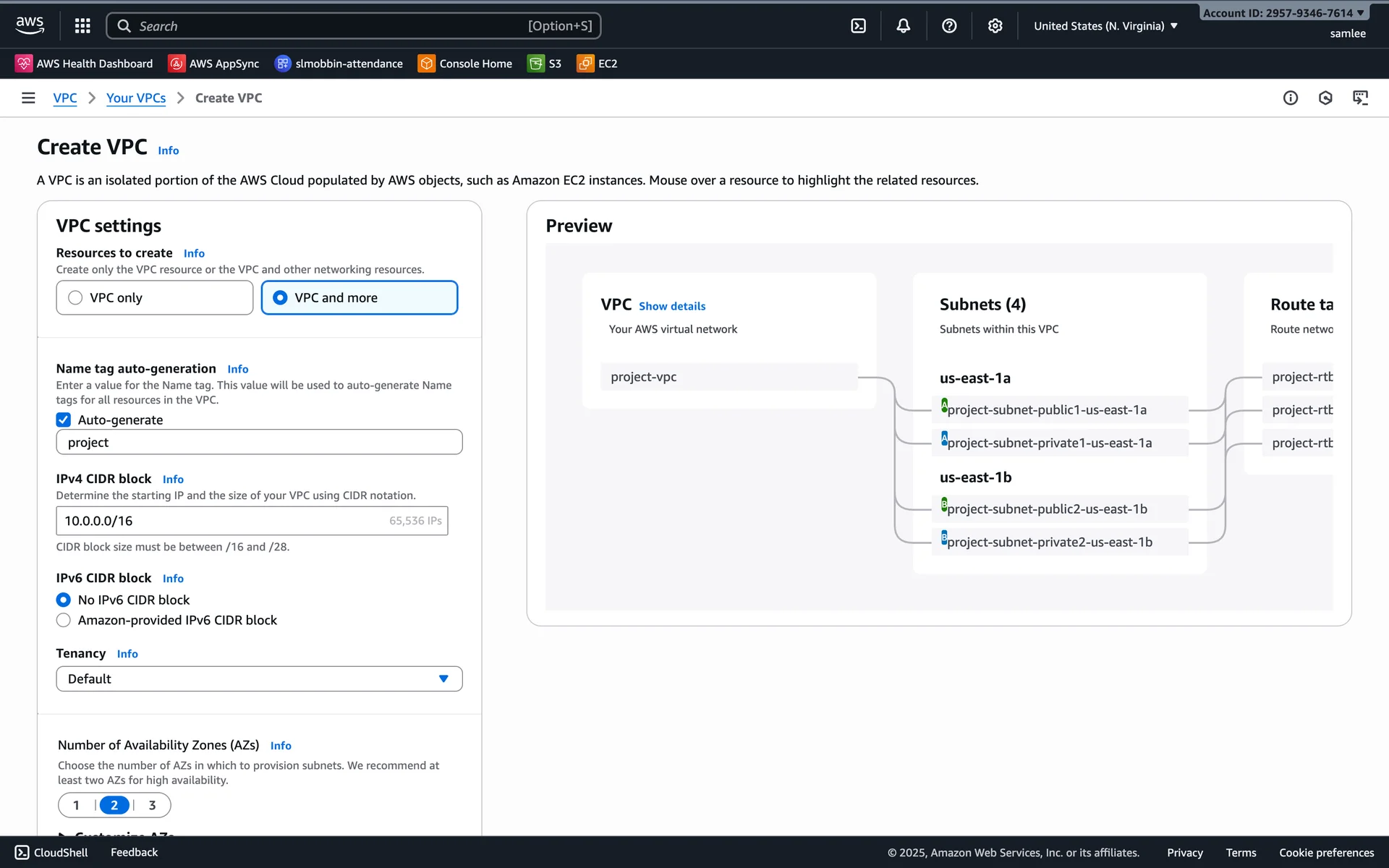
Task: Toggle the side navigation hamburger menu
Action: 28,98
